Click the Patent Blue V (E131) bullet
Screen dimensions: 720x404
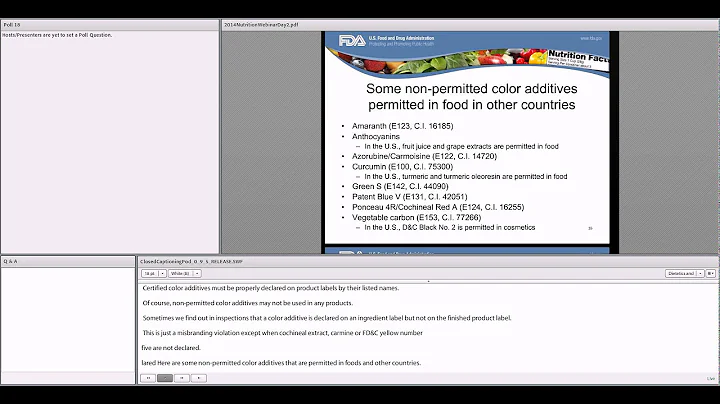(x=410, y=197)
